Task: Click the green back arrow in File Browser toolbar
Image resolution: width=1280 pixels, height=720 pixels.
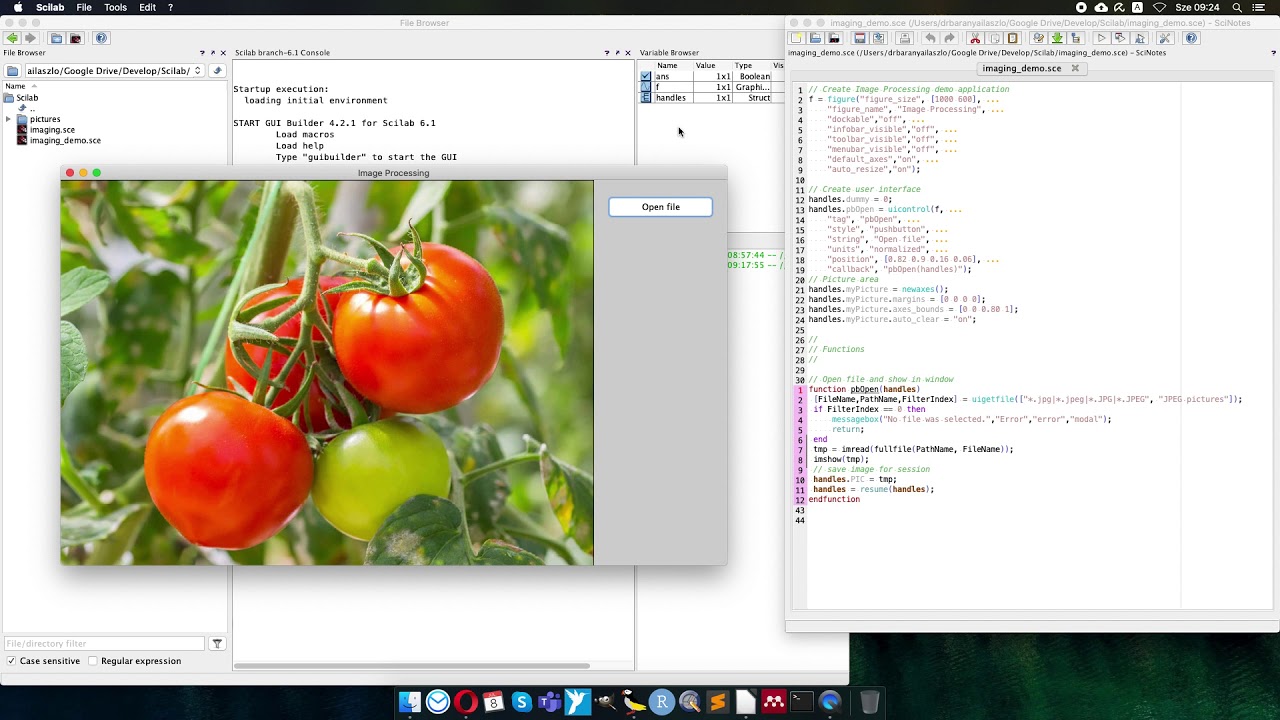Action: click(12, 38)
